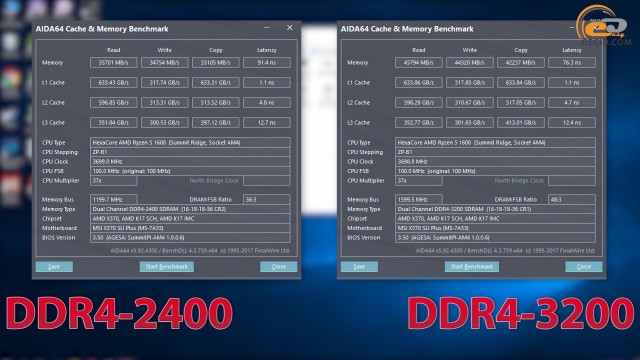640x360 pixels.
Task: Select memory write value 44320 MB/s
Action: click(470, 62)
